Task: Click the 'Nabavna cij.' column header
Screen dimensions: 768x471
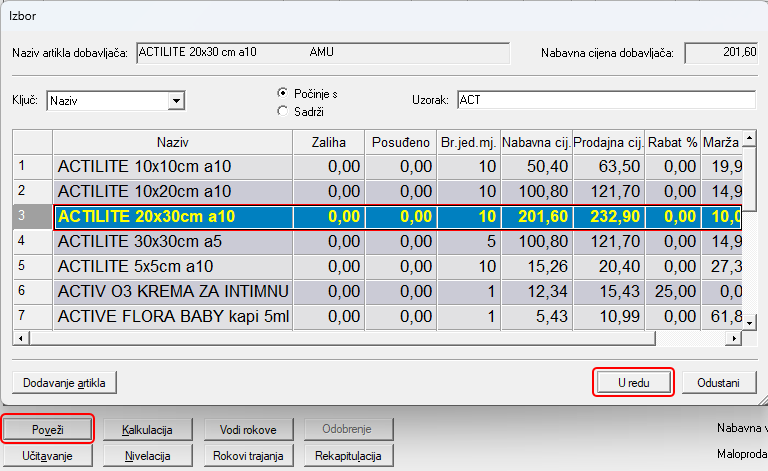Action: (536, 142)
